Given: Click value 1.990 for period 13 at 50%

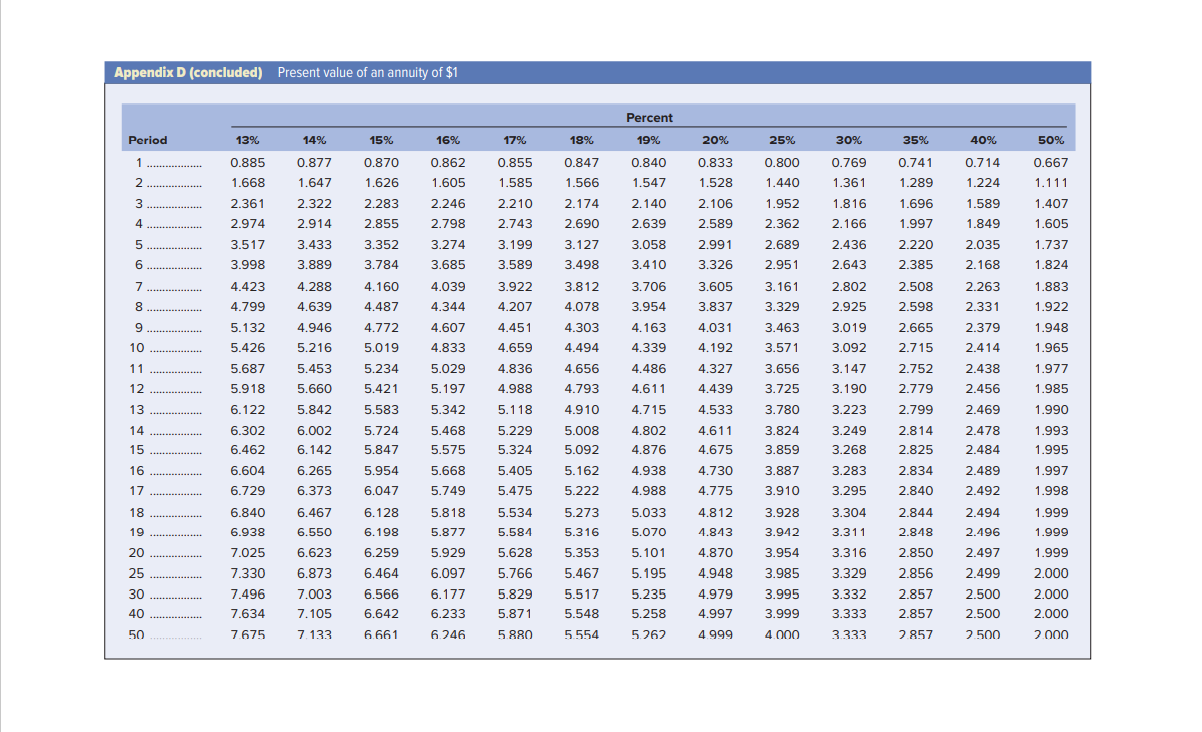Looking at the screenshot, I should tap(1050, 410).
